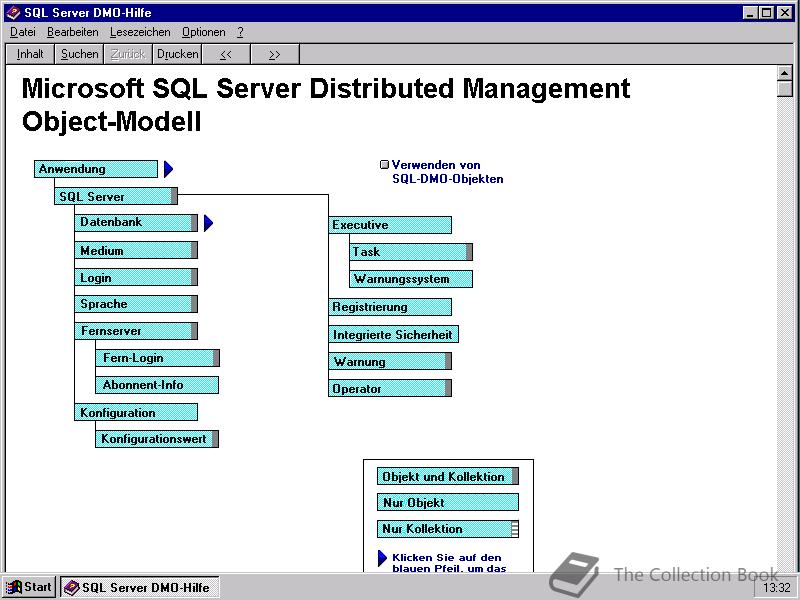This screenshot has width=800, height=600.
Task: Open the ? help menu
Action: (240, 32)
